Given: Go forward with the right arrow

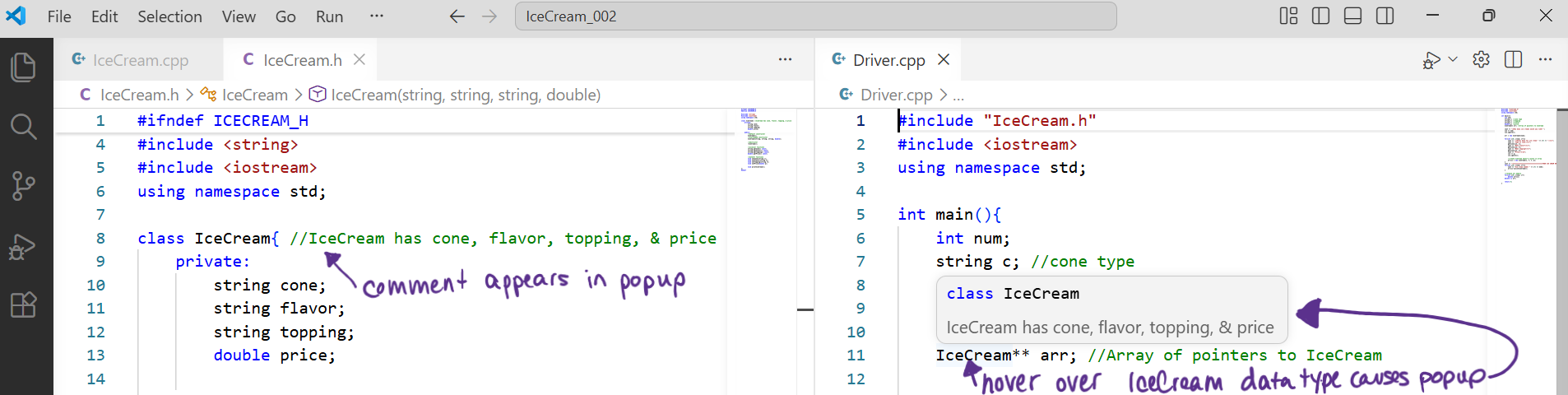Looking at the screenshot, I should [x=489, y=16].
